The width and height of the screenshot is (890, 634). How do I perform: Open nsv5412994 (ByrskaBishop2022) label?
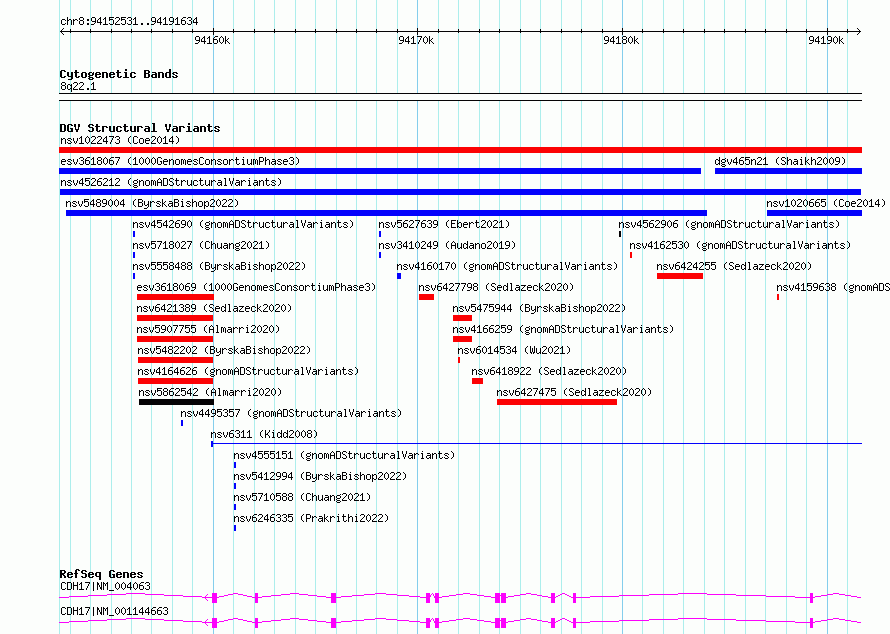pyautogui.click(x=320, y=476)
